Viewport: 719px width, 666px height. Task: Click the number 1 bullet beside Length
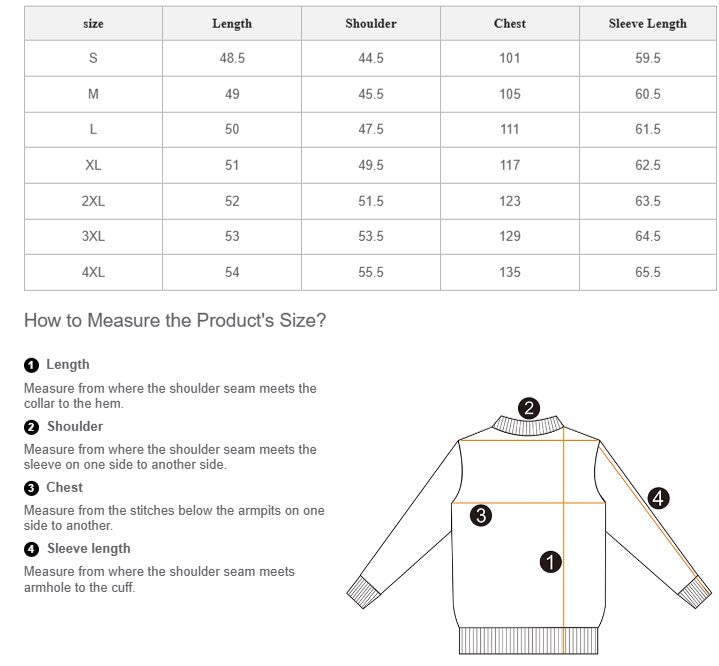pos(31,365)
